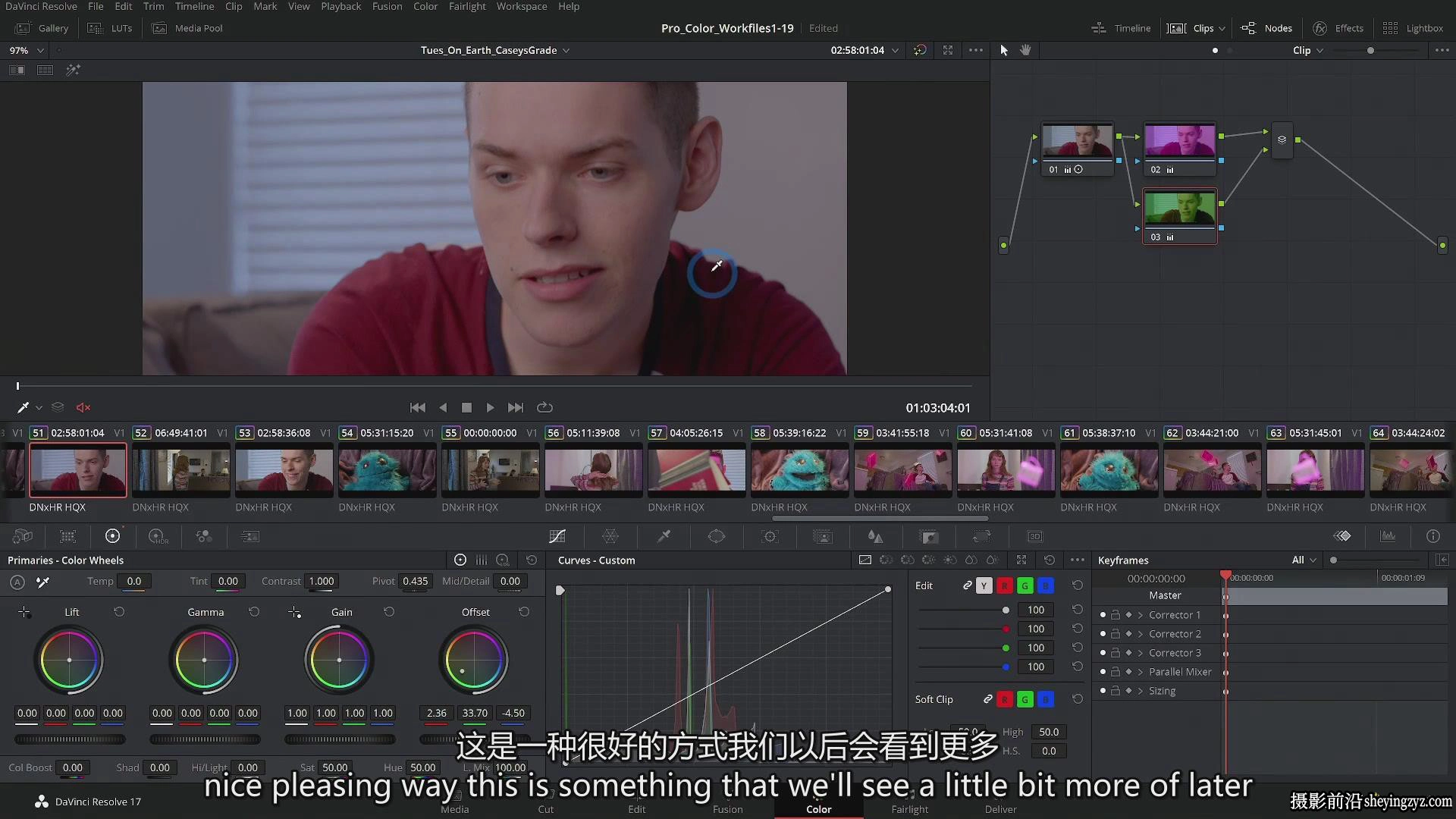Open the LUTs panel

111,28
